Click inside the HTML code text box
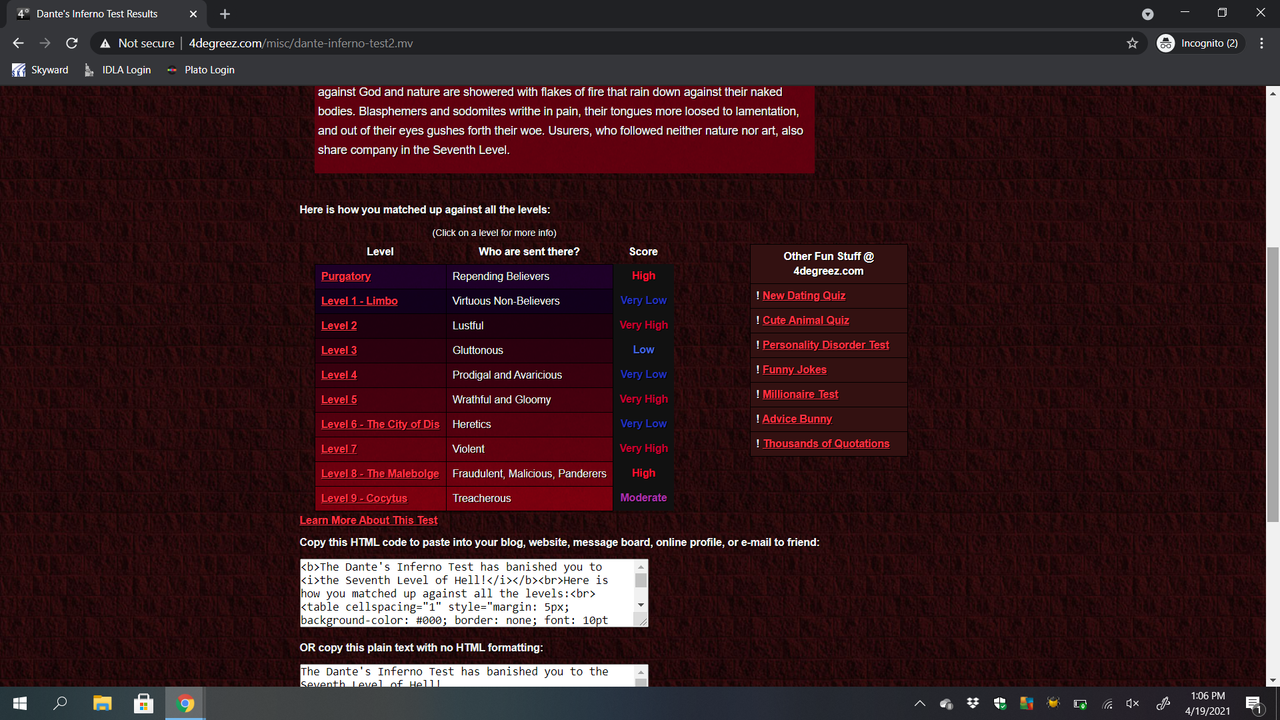Screen dimensions: 1280x720 470,592
